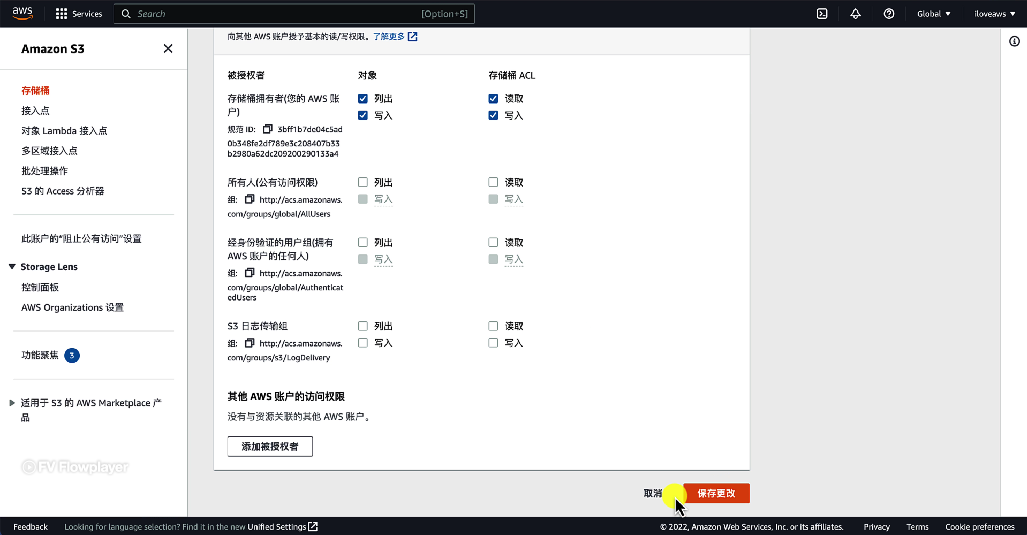Viewport: 1027px width, 535px height.
Task: Open the Privacy footer link
Action: click(x=876, y=526)
